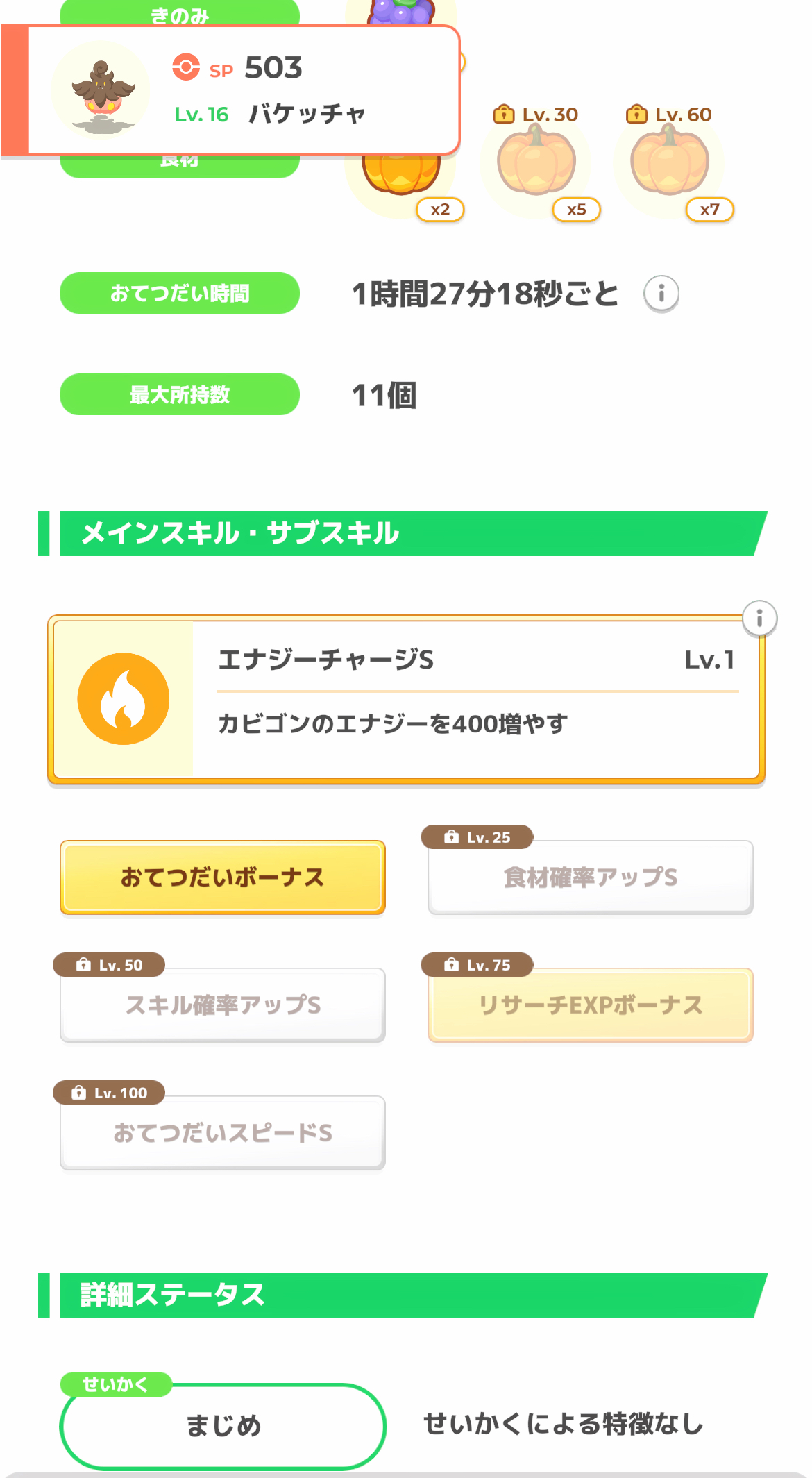Tap locked リサーチEXPボーナス sub skill
812x1478 pixels.
pos(590,1005)
